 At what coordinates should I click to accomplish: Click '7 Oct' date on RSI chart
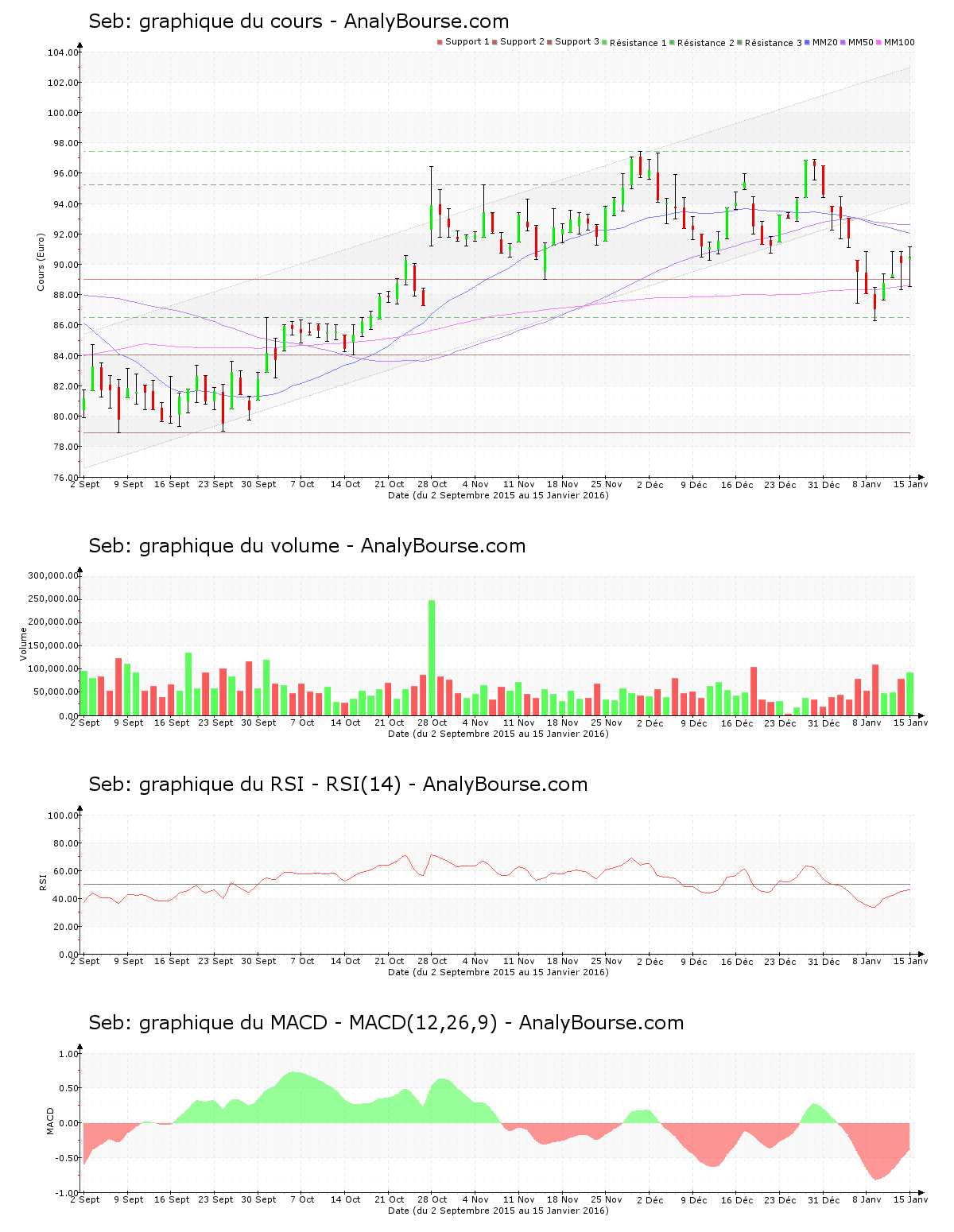[302, 961]
